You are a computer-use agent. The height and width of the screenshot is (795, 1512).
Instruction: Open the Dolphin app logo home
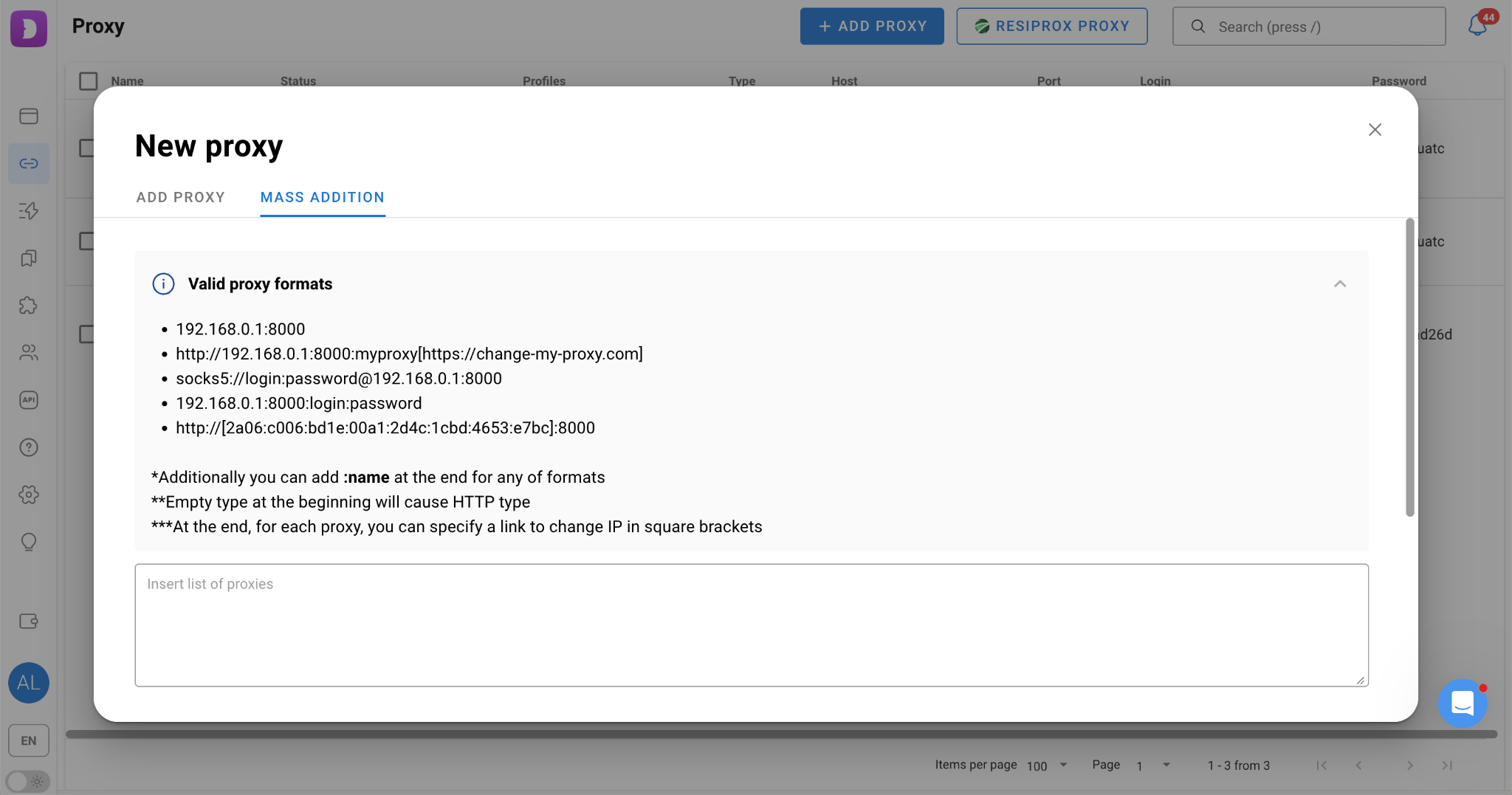pyautogui.click(x=29, y=28)
